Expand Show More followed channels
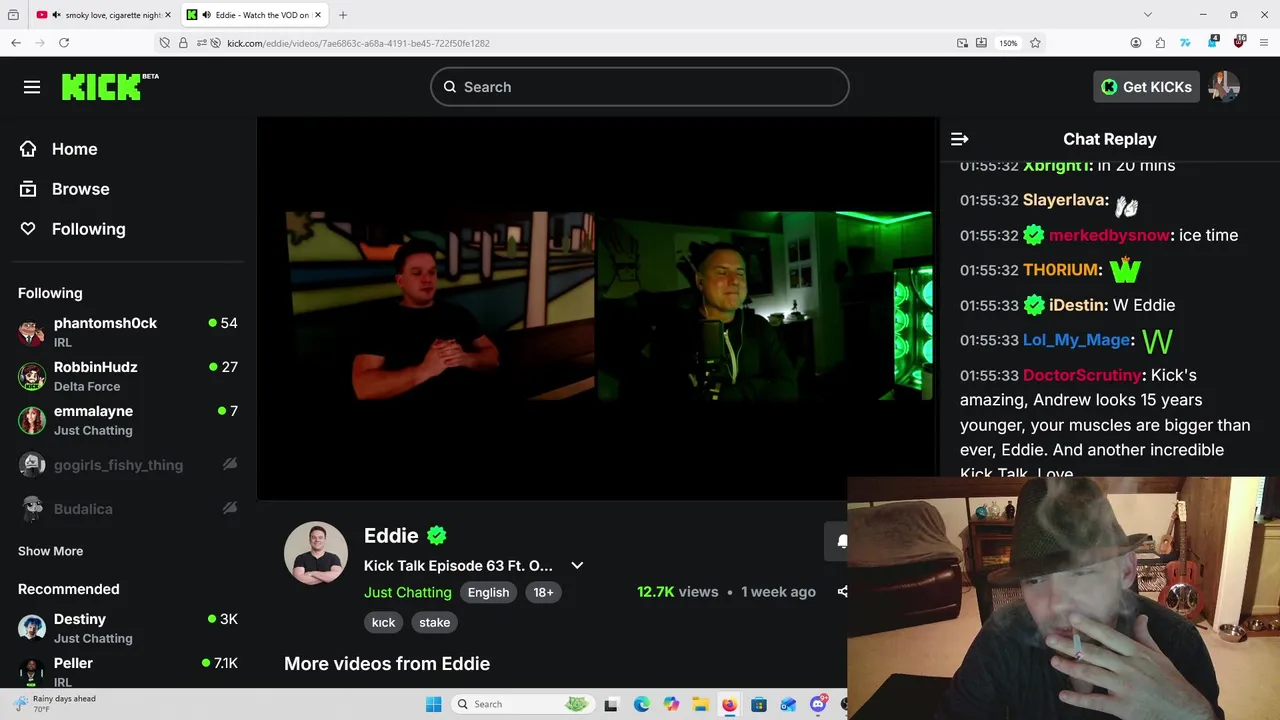 pos(50,551)
